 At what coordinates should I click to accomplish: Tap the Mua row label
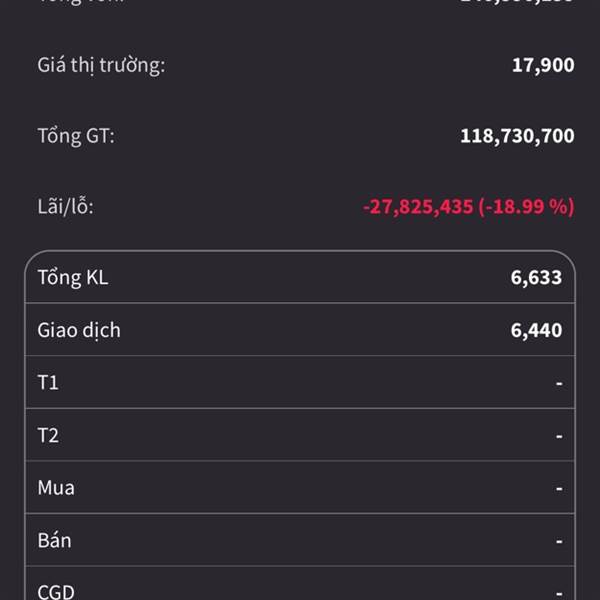[x=56, y=488]
